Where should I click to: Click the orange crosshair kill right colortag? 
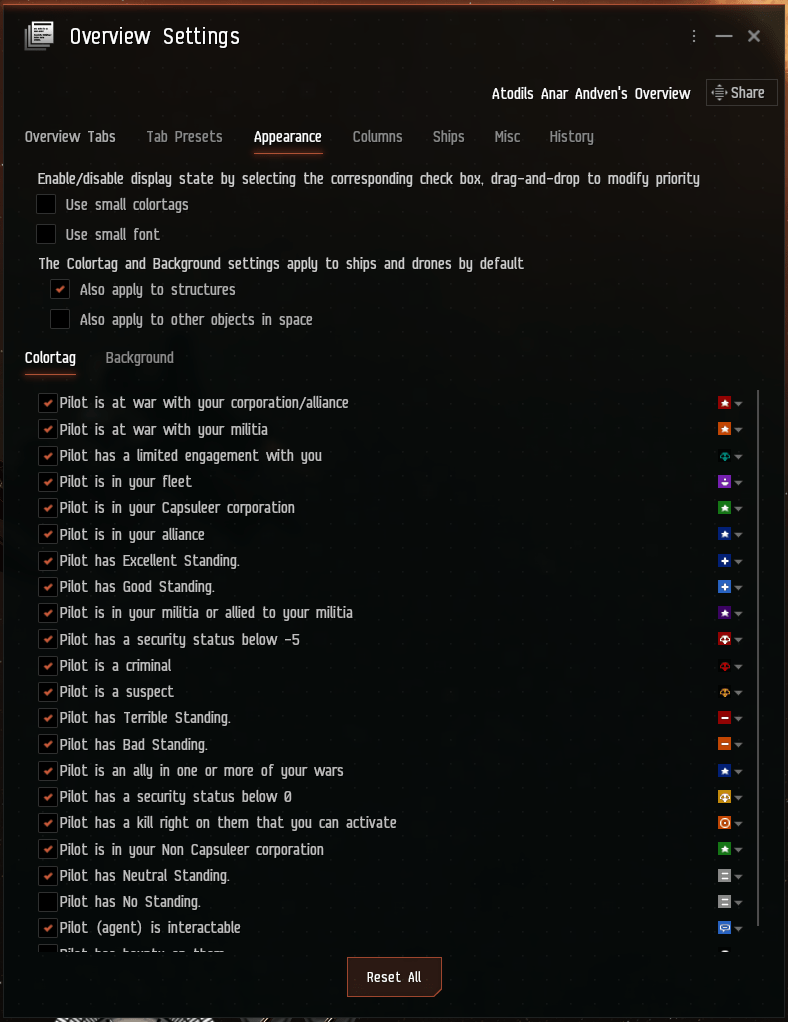[722, 822]
